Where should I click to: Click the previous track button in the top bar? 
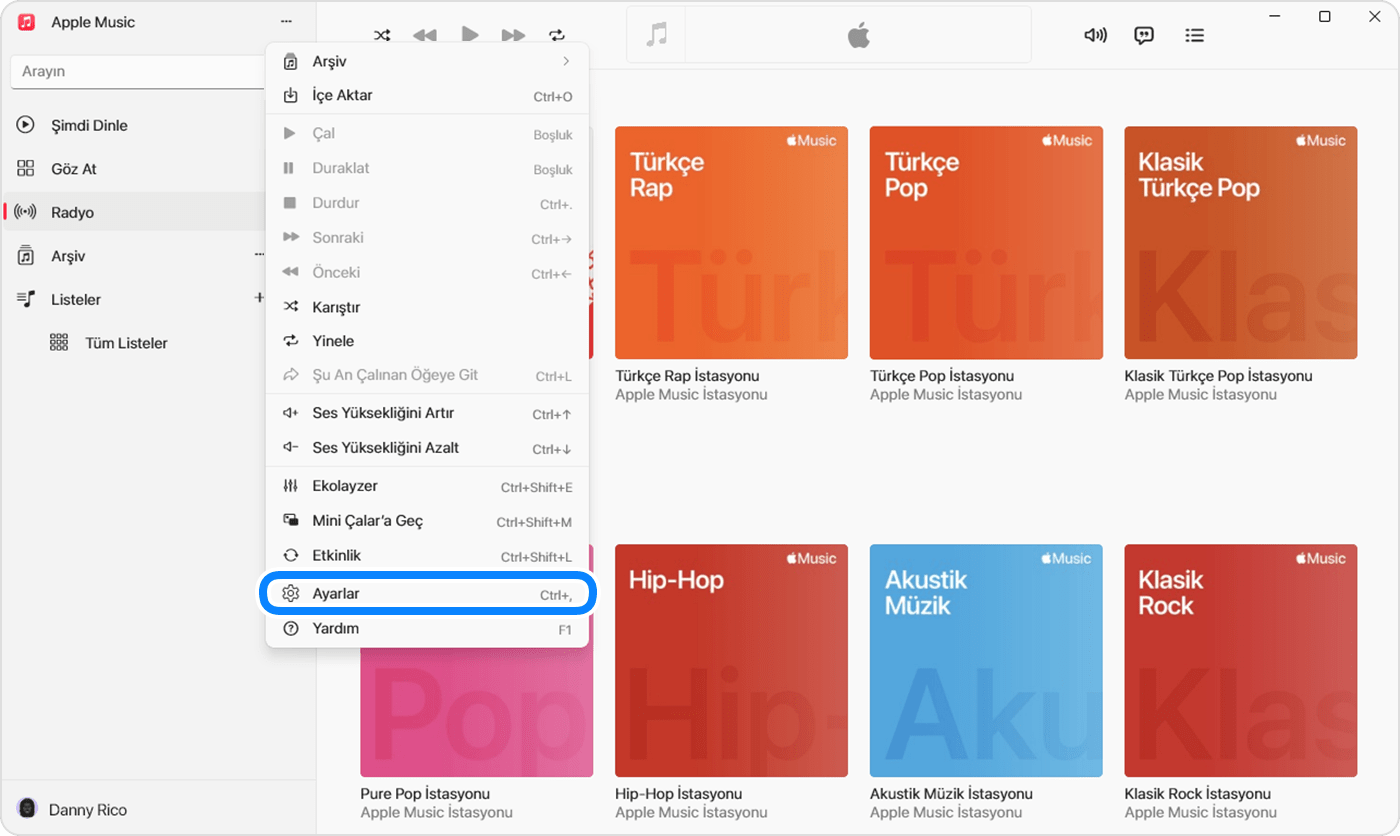(425, 35)
